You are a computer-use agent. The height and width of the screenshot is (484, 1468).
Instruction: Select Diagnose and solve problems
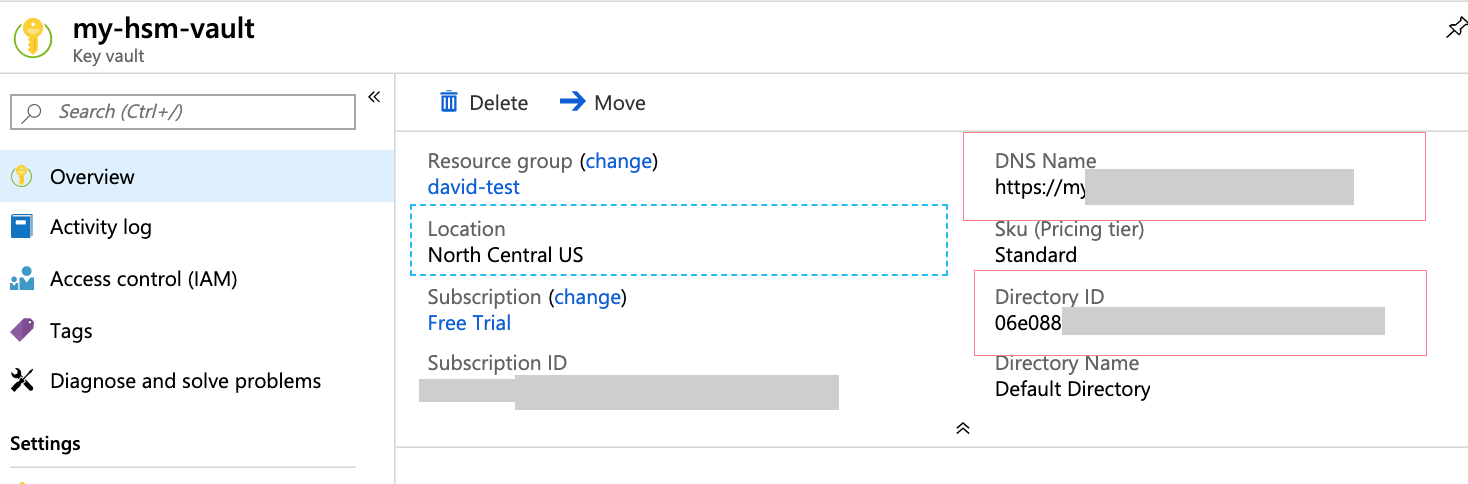(x=185, y=381)
